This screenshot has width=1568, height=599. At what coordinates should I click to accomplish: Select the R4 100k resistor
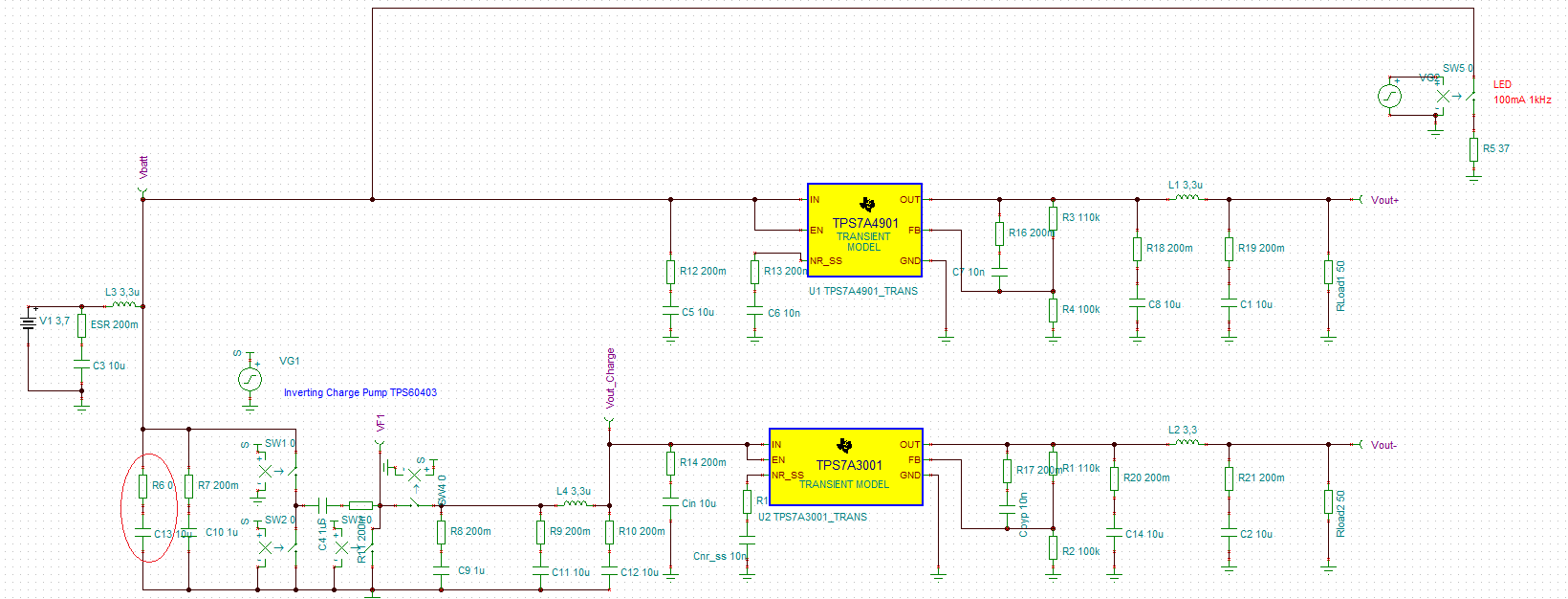coord(1054,310)
